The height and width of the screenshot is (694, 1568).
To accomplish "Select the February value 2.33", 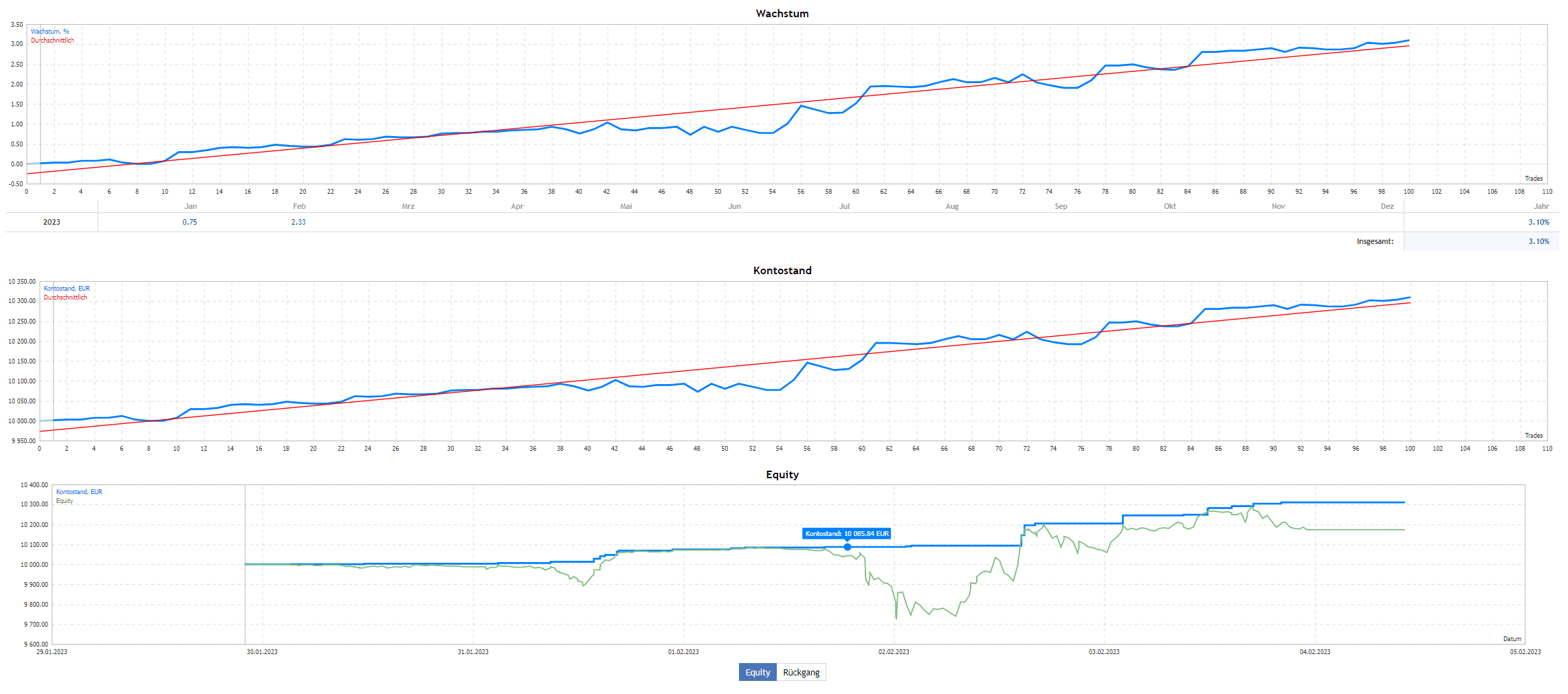I will click(x=298, y=222).
